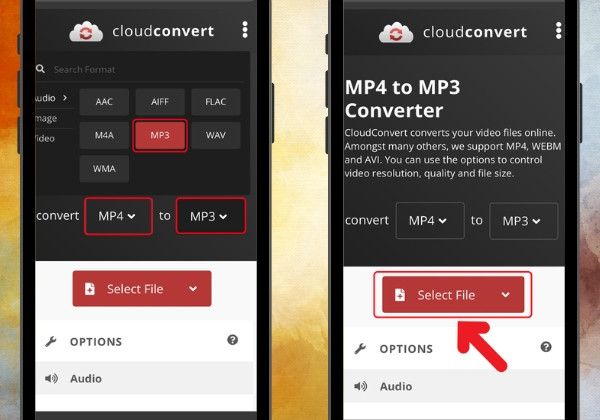Choose the M4A format
The width and height of the screenshot is (600, 420).
click(104, 135)
